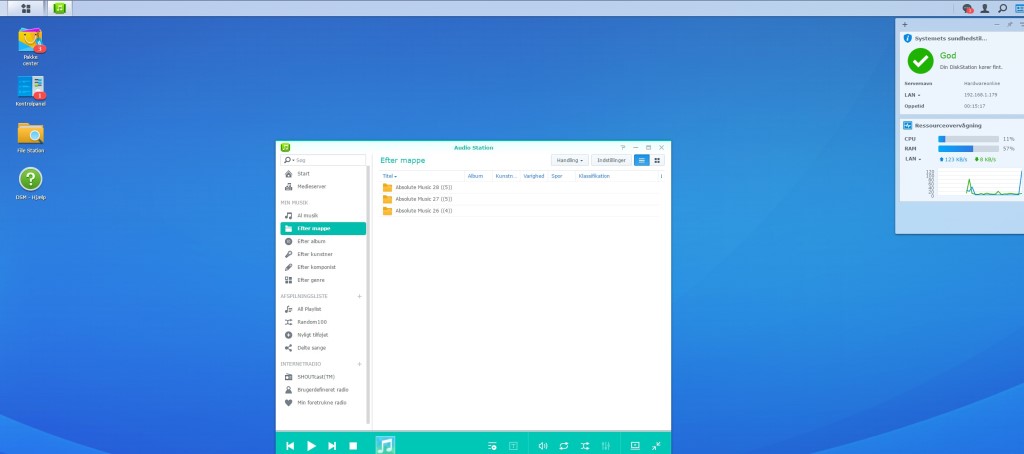
Task: Choose output device via the screen icon
Action: pos(635,446)
